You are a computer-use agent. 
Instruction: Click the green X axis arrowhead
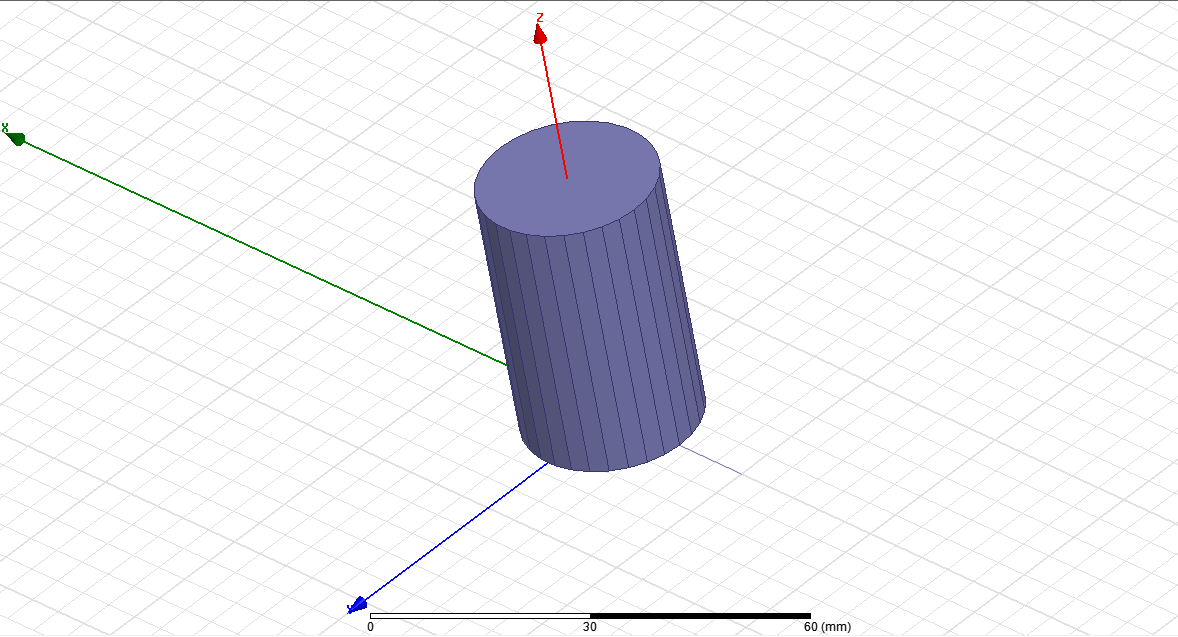16,137
